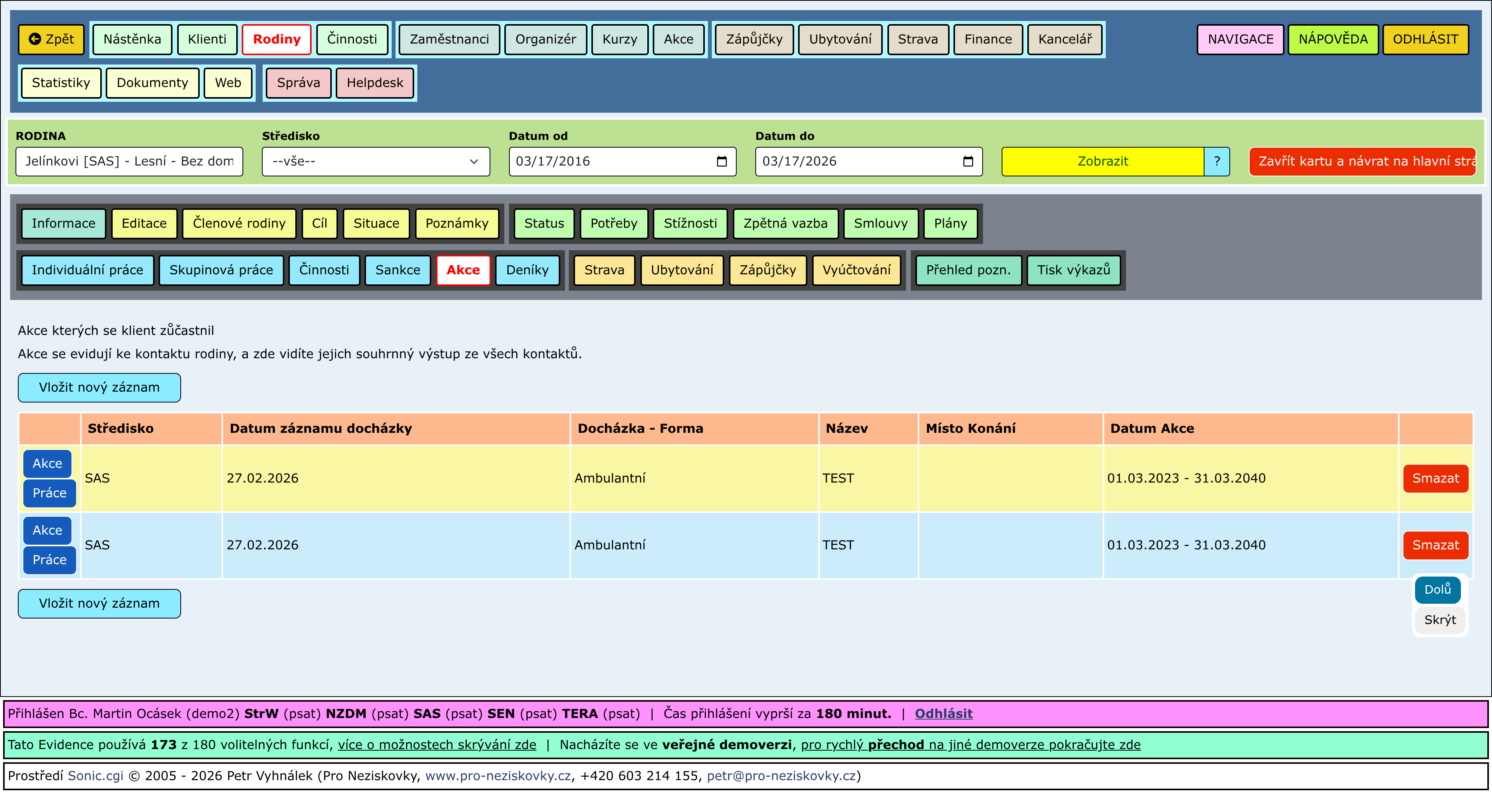Switch to the Deníky tab
This screenshot has width=1492, height=812.
pos(526,270)
